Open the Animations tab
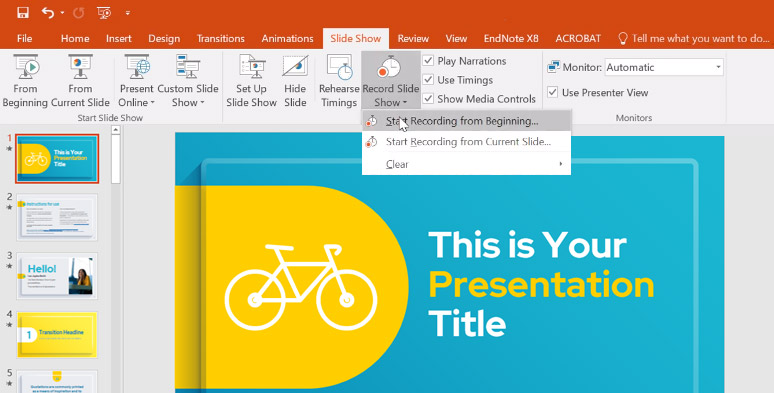The height and width of the screenshot is (393, 774). pos(287,39)
